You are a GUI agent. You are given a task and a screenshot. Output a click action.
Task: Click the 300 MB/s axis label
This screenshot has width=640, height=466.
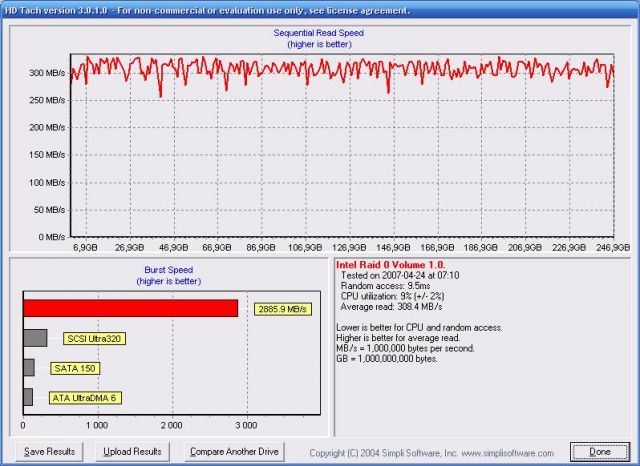pos(47,73)
